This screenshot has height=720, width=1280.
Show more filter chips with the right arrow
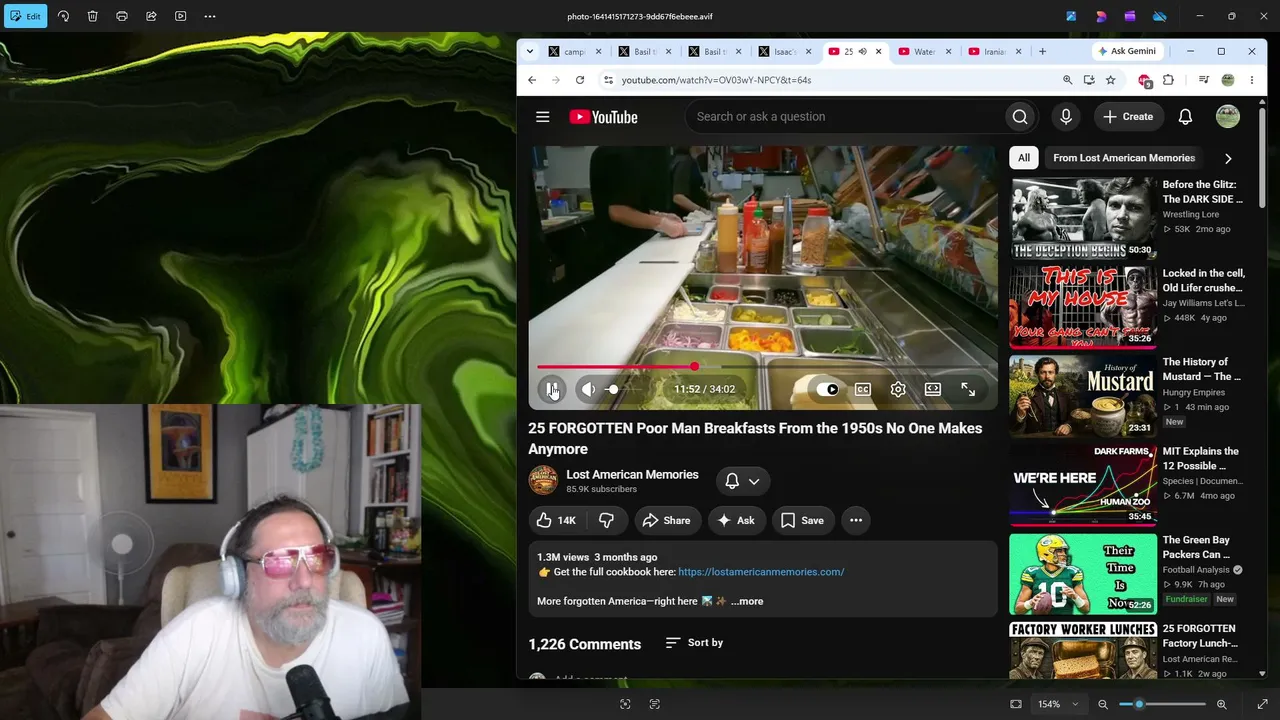[x=1228, y=158]
